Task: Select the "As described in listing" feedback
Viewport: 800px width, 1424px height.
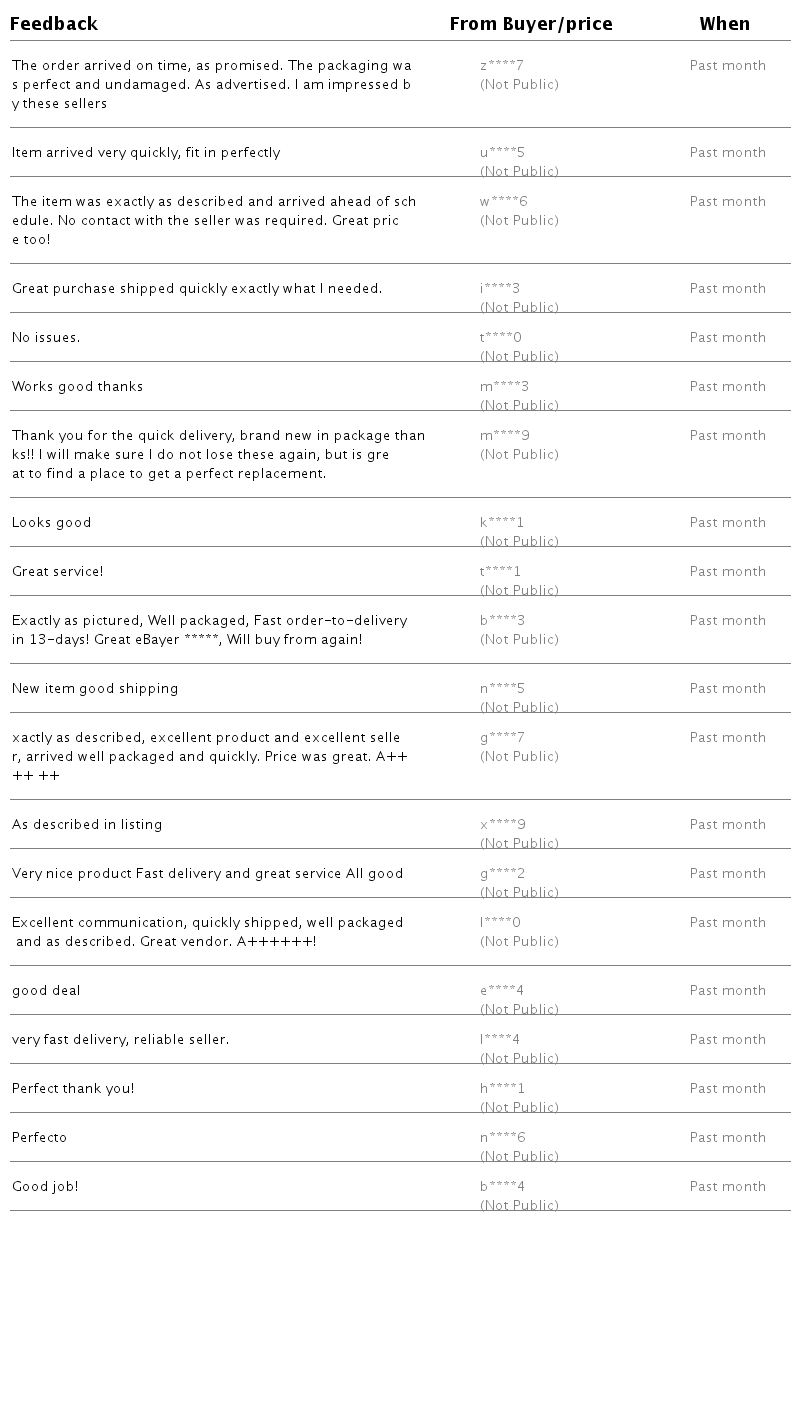Action: click(87, 825)
